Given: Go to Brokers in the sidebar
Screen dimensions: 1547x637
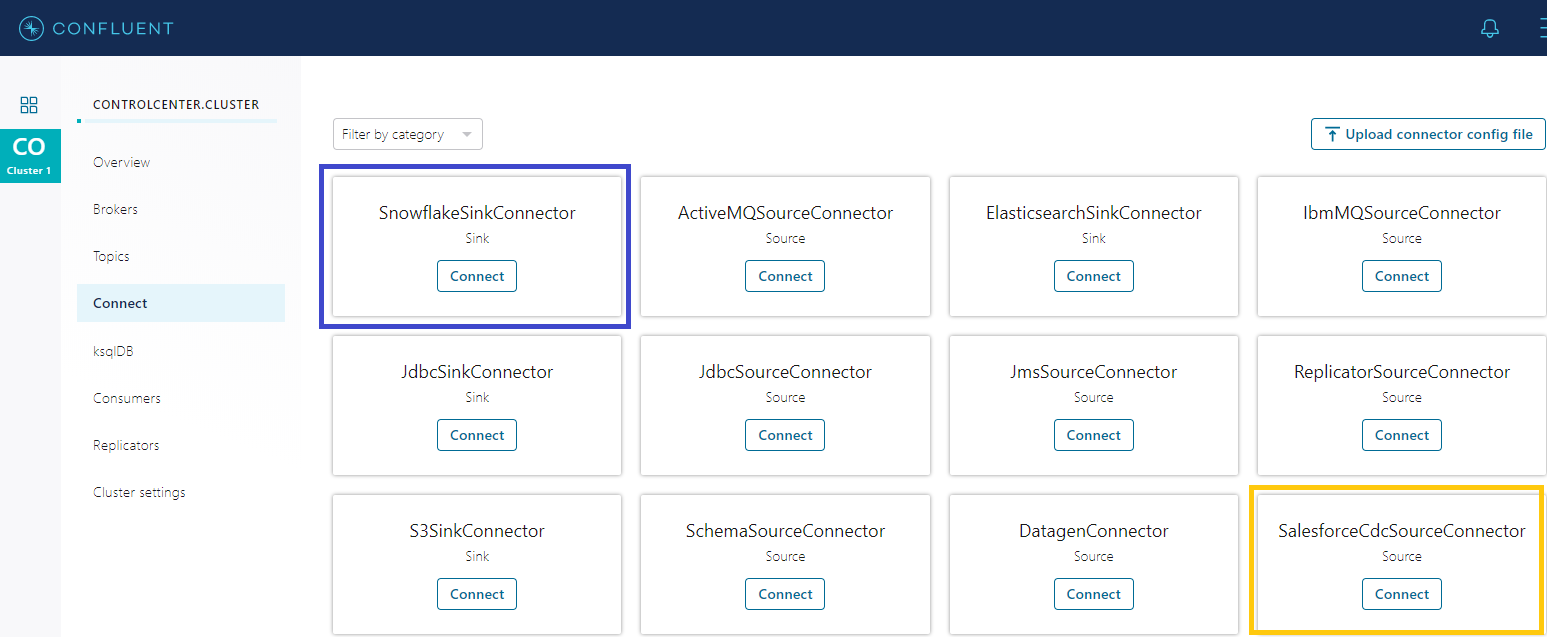Looking at the screenshot, I should (115, 209).
